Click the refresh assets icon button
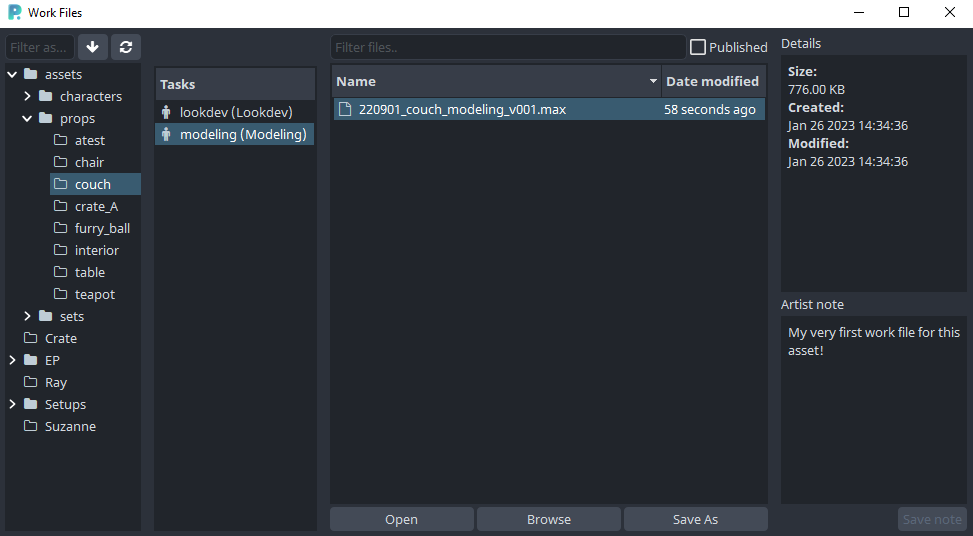Viewport: 973px width, 536px height. pyautogui.click(x=125, y=47)
